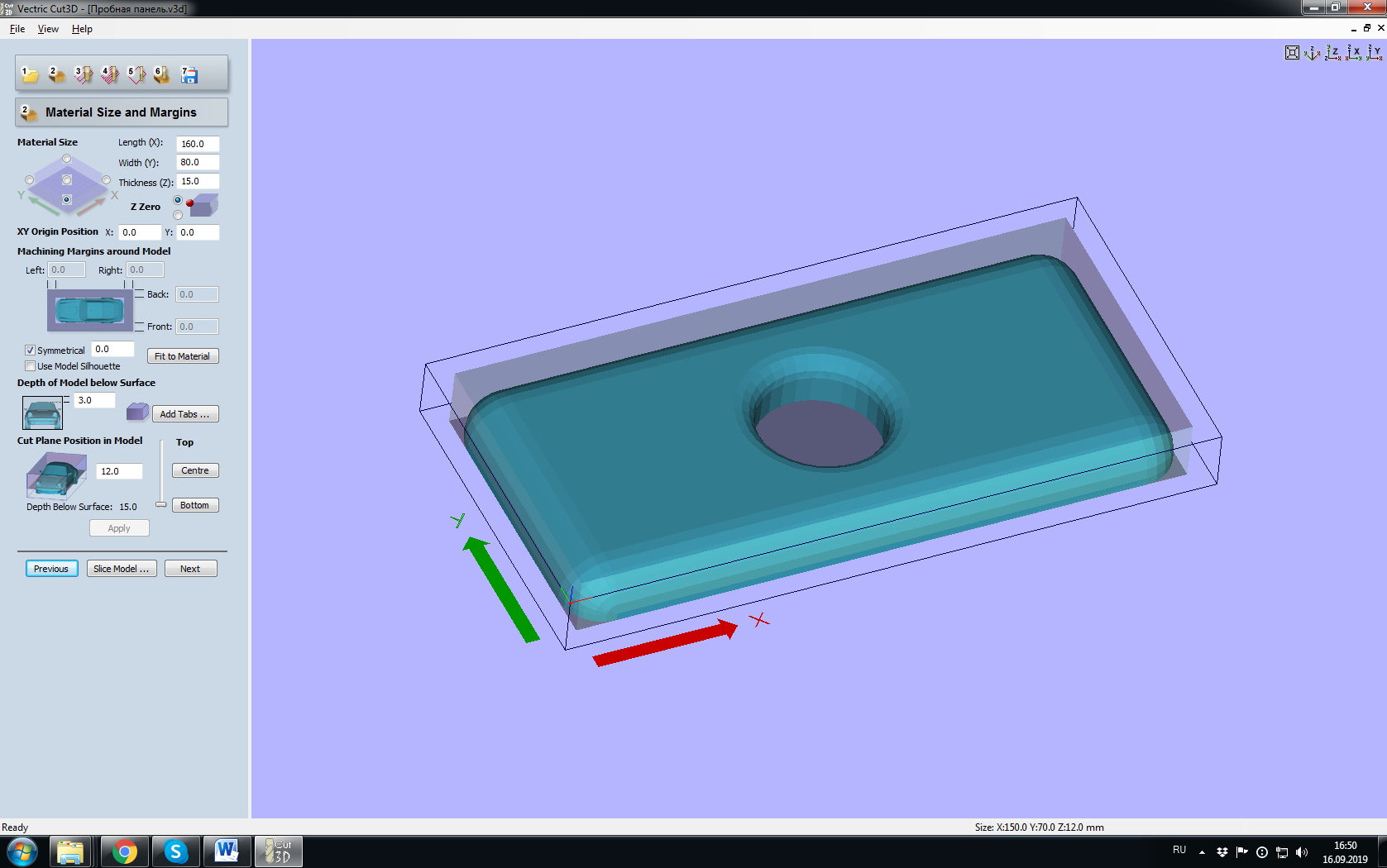Click the RU language indicator
This screenshot has width=1387, height=868.
1179,850
